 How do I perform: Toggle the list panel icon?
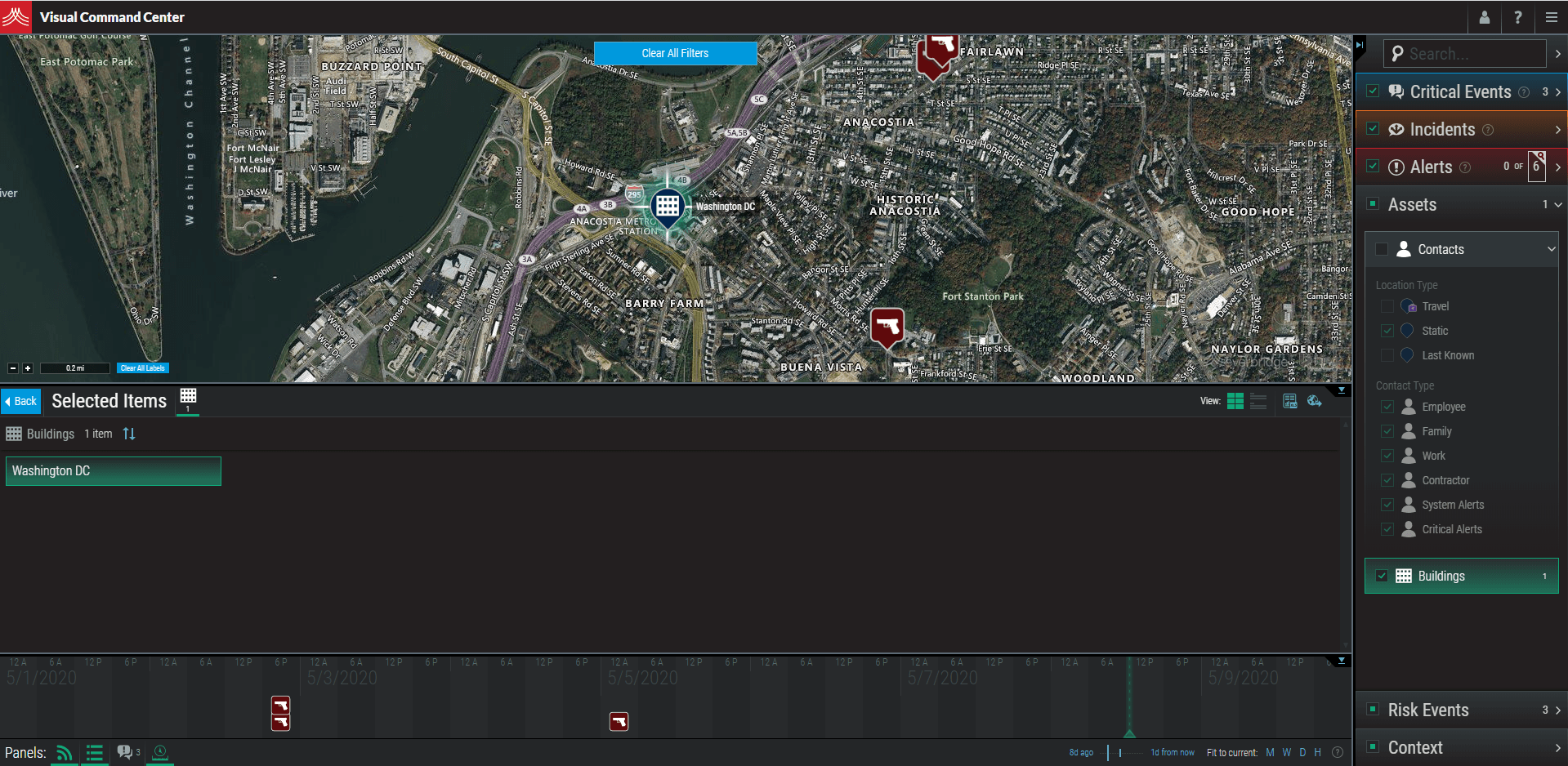95,752
